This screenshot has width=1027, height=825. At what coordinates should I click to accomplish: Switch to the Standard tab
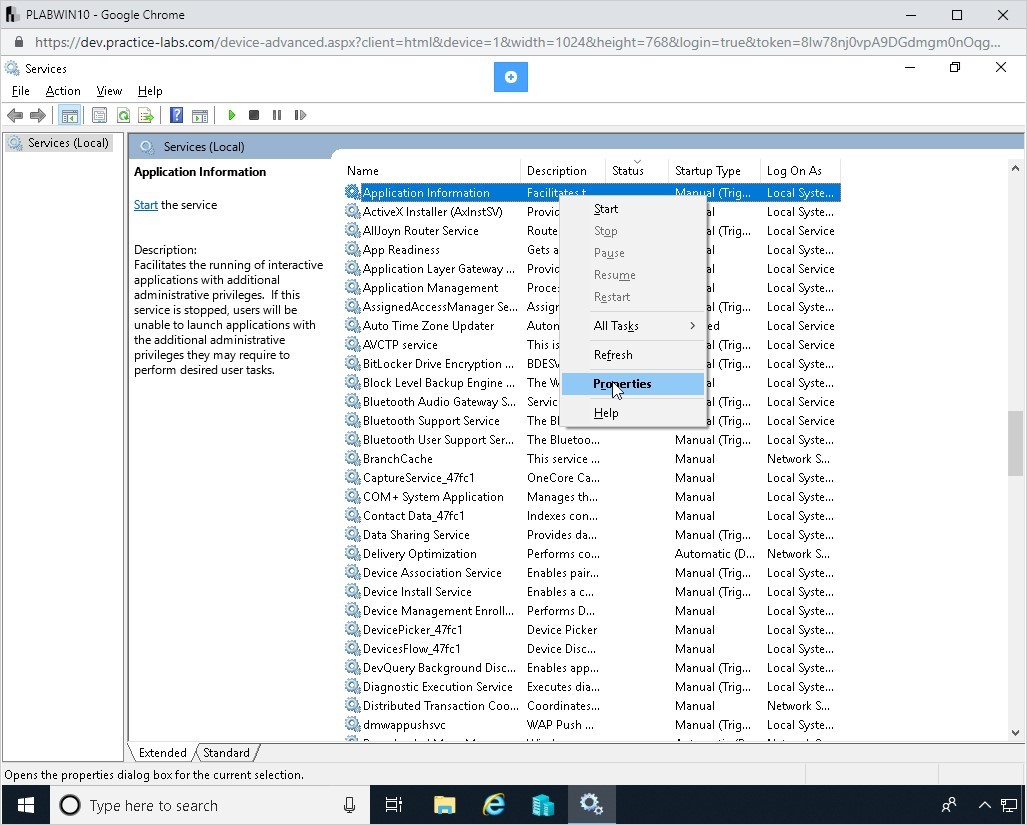coord(226,752)
